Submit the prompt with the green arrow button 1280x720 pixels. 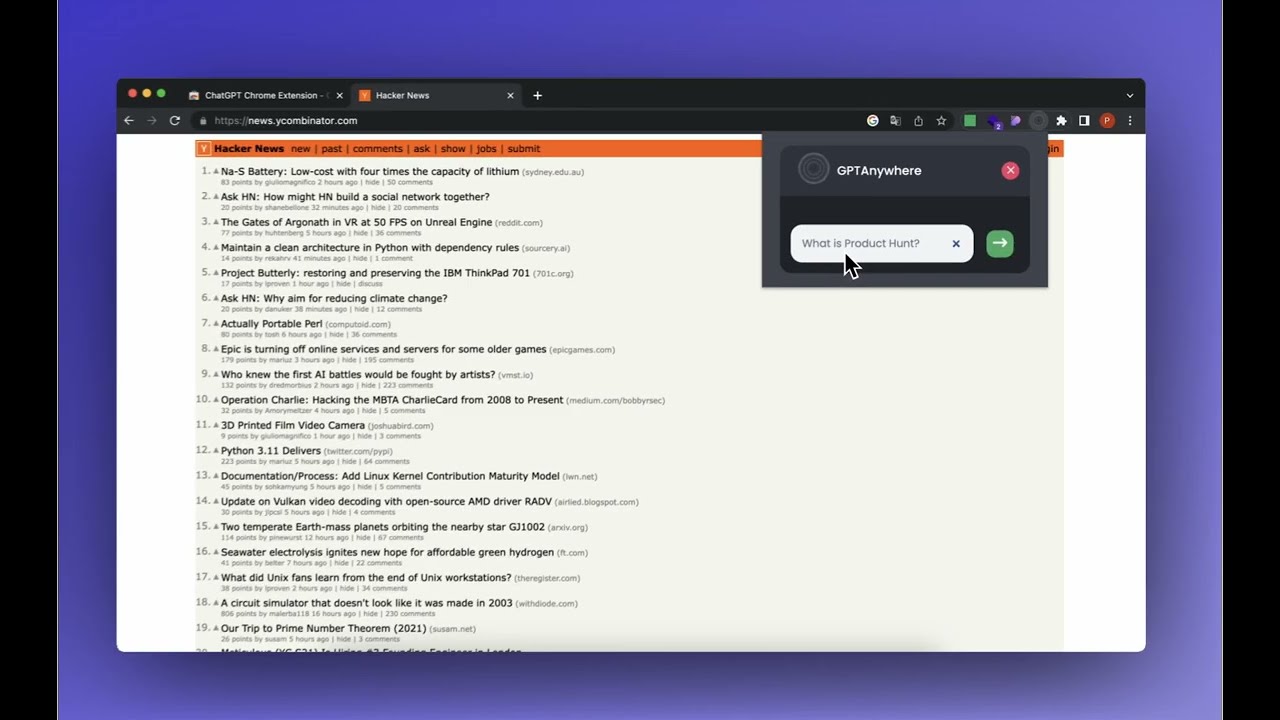point(999,243)
